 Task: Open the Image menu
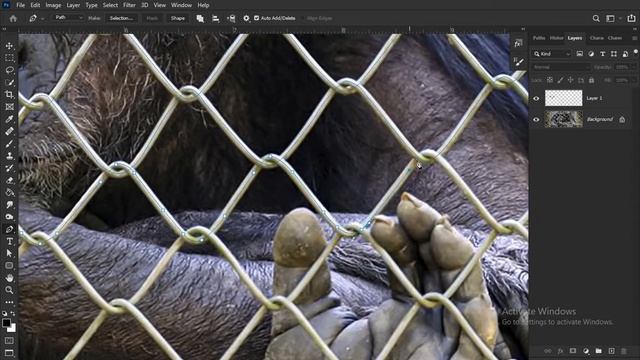pyautogui.click(x=53, y=5)
